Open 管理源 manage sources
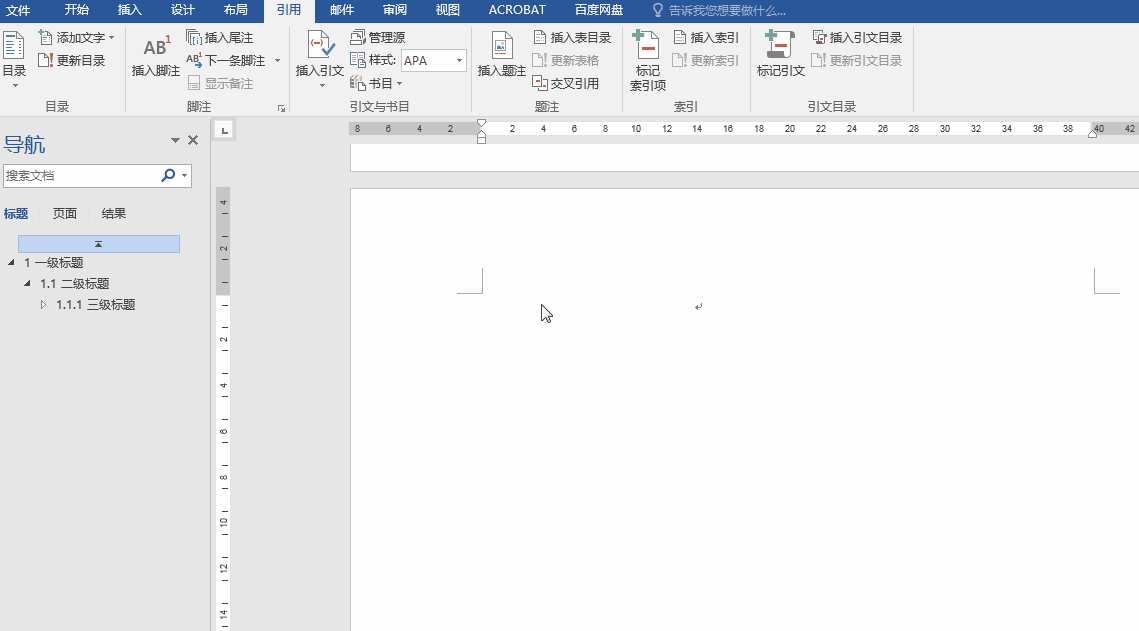The image size is (1139, 631). pyautogui.click(x=378, y=37)
